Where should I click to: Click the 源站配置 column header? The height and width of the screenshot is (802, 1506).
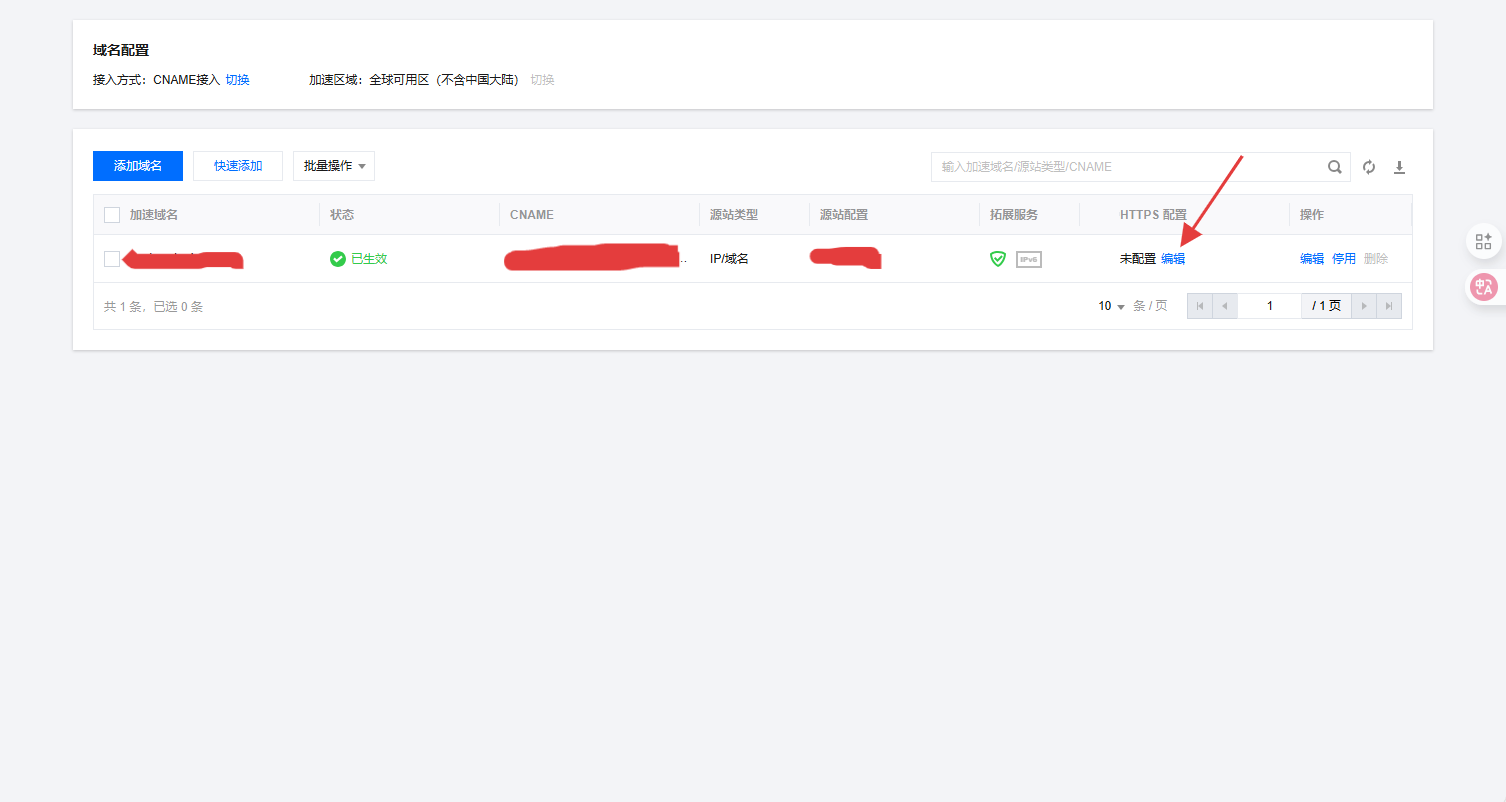tap(844, 215)
